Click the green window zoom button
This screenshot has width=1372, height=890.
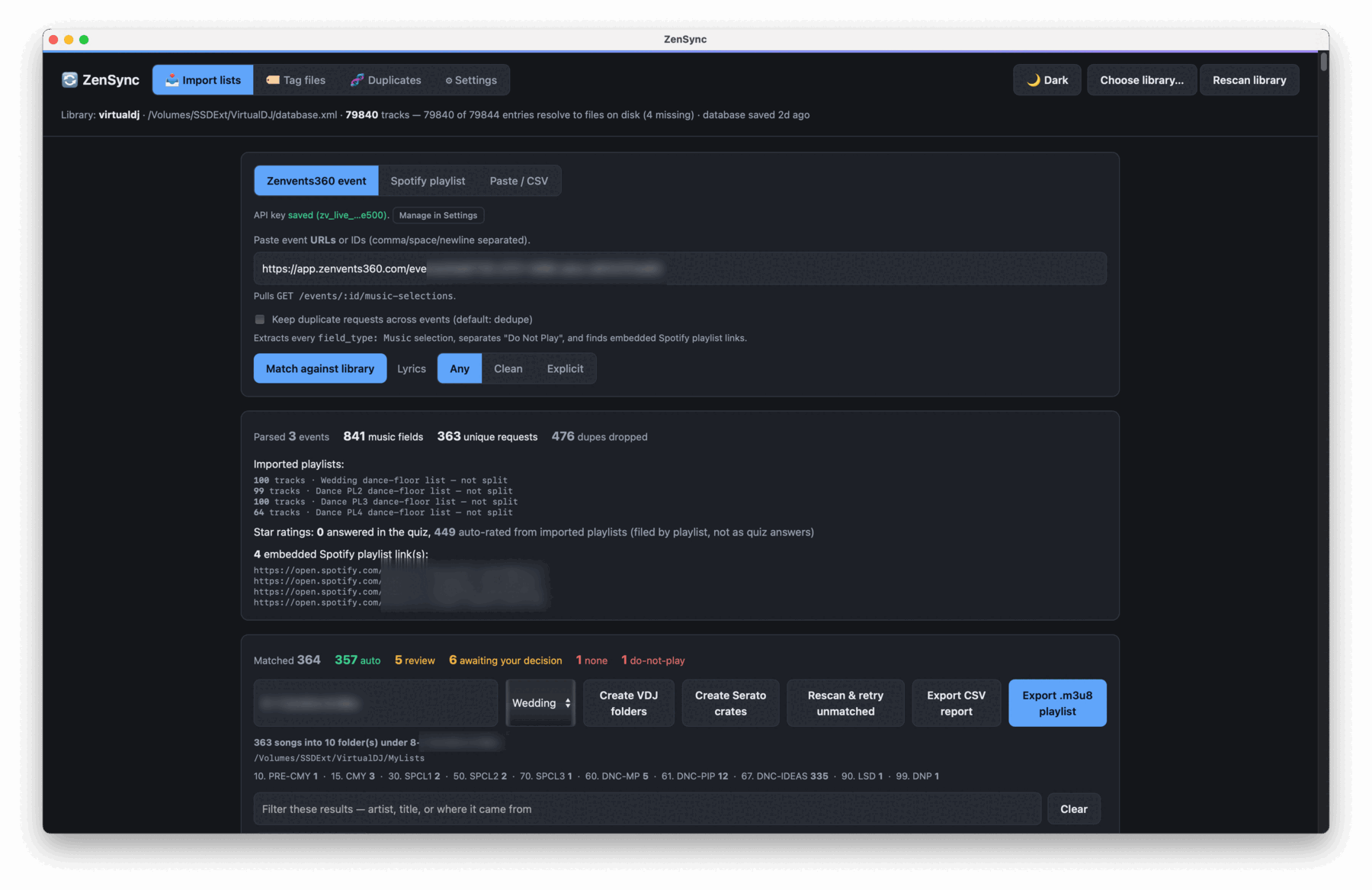click(x=84, y=40)
